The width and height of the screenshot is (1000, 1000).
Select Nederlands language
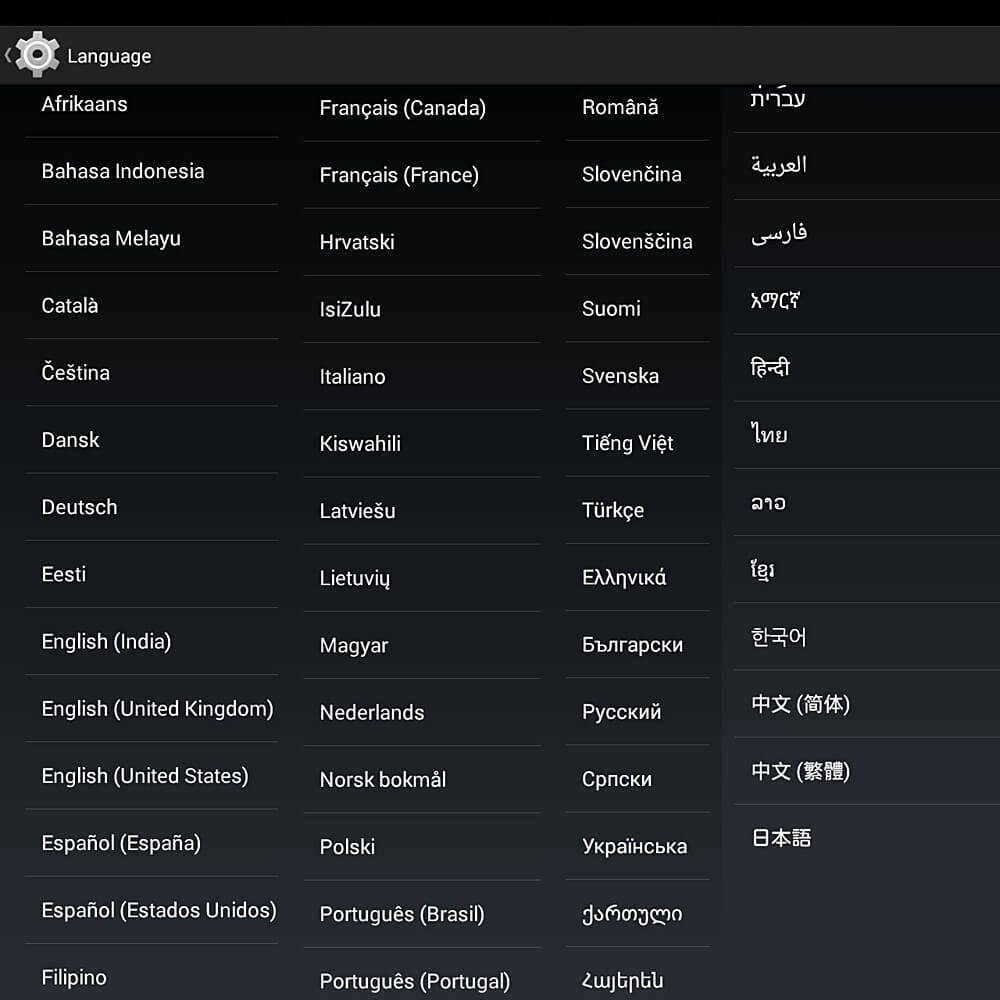422,712
